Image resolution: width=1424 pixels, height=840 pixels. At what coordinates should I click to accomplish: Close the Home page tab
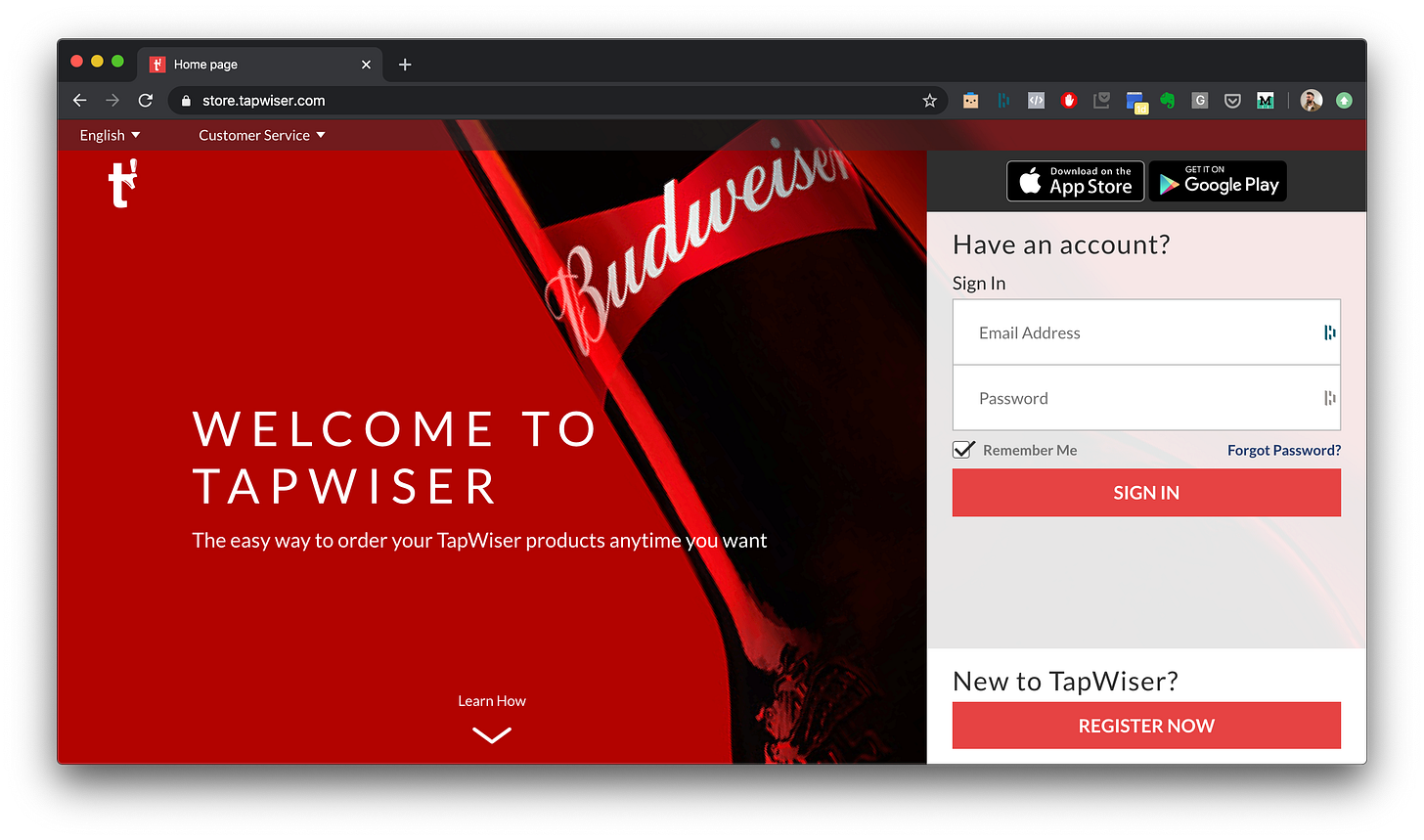(366, 65)
